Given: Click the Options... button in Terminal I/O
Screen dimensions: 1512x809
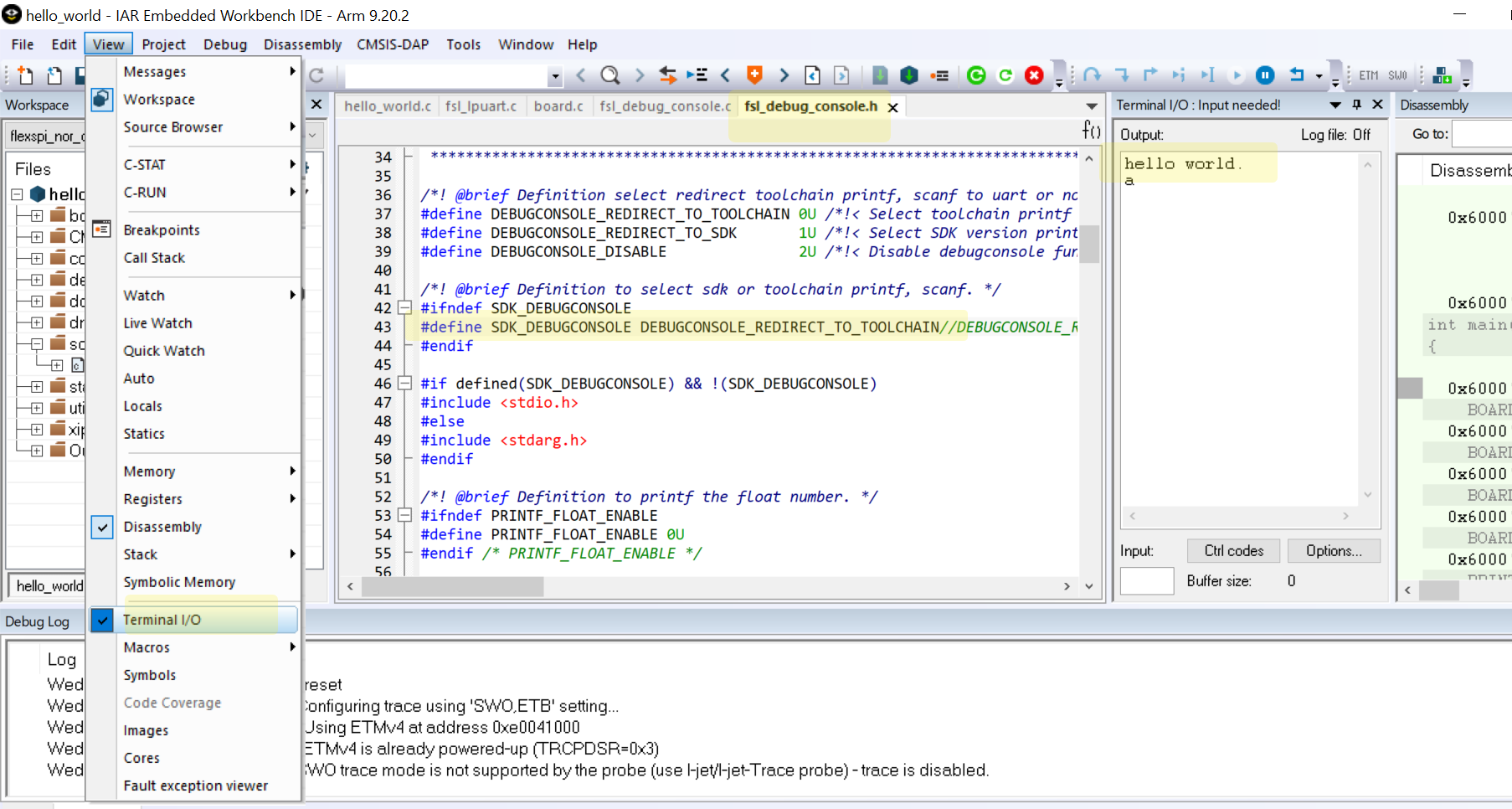Looking at the screenshot, I should click(x=1334, y=550).
